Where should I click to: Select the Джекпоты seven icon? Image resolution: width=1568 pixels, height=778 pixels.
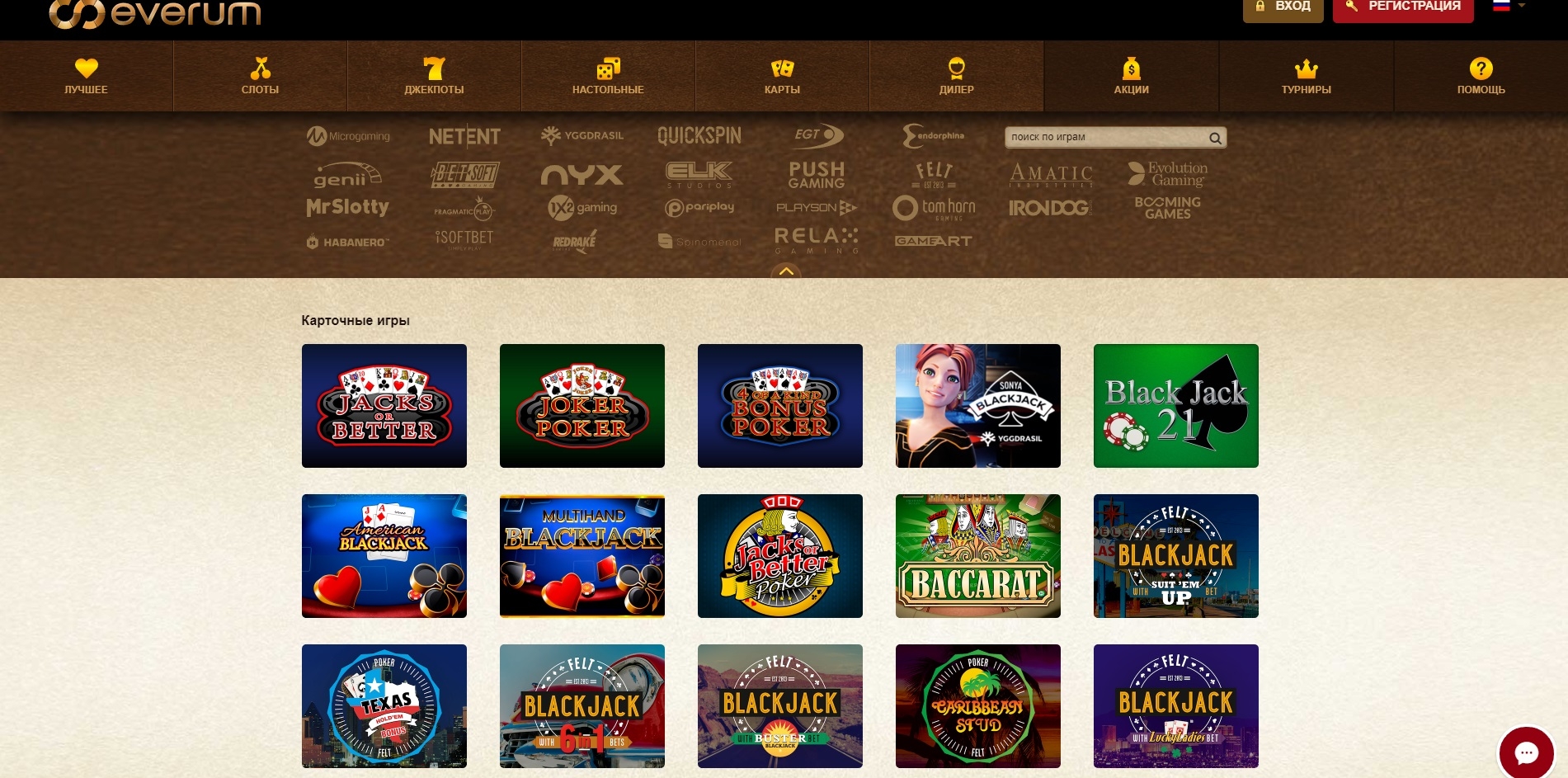(434, 68)
